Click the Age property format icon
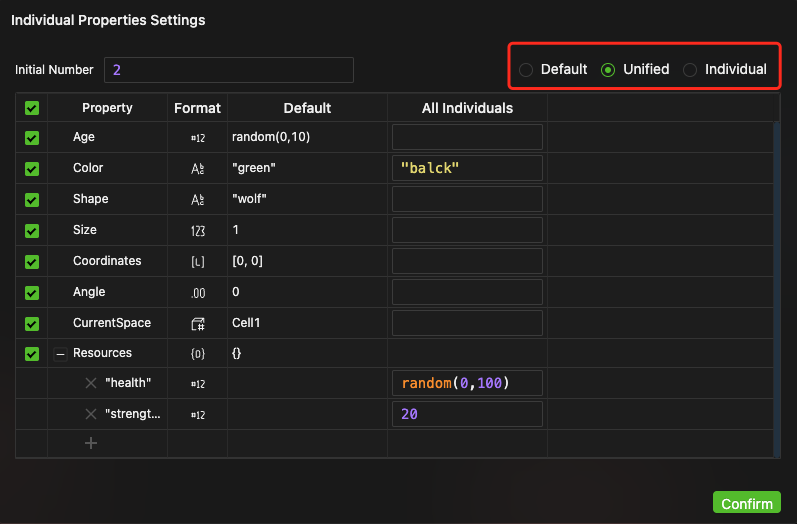This screenshot has height=524, width=797. (197, 137)
